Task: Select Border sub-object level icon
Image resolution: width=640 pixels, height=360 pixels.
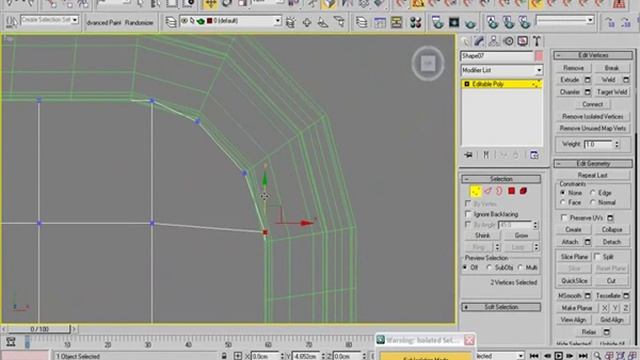Action: click(x=499, y=191)
